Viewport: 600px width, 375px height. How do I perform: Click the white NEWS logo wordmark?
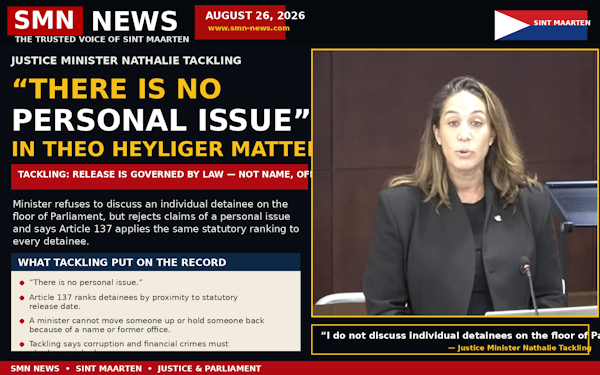click(135, 21)
